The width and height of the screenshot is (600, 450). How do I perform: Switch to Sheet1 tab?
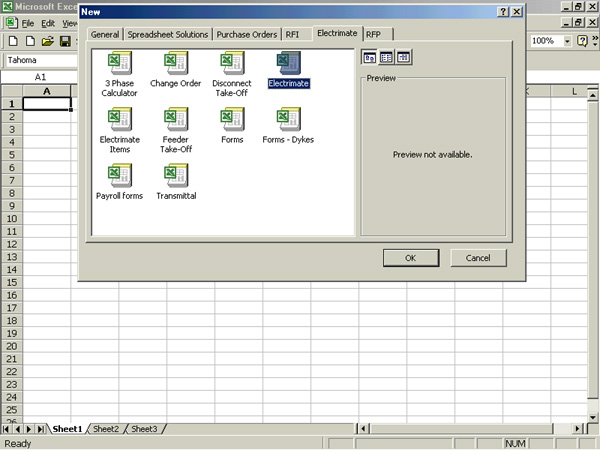pyautogui.click(x=67, y=429)
